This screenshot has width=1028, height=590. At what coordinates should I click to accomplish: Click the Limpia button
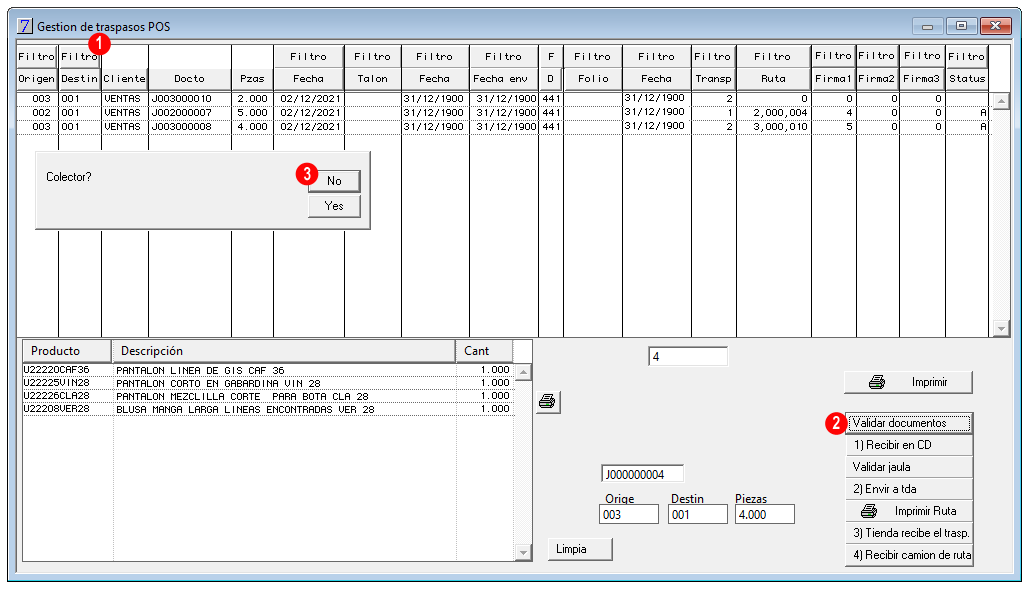(x=580, y=549)
